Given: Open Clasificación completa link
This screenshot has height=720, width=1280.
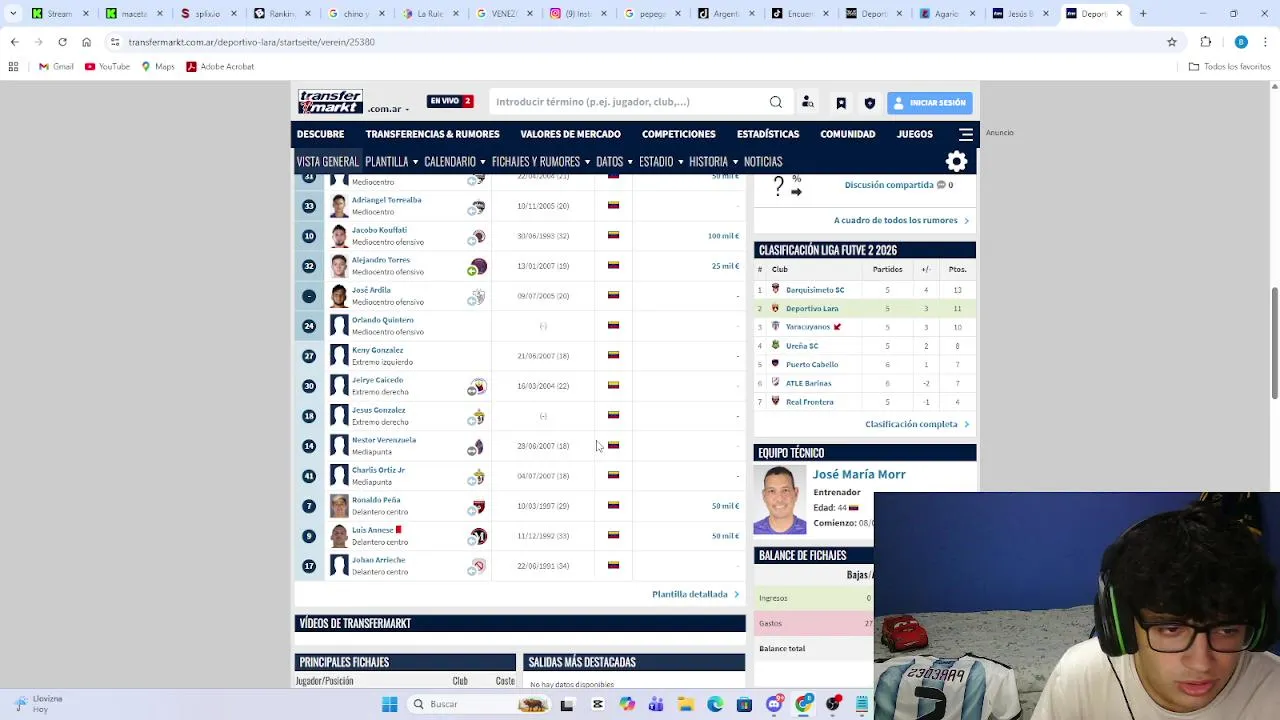Looking at the screenshot, I should click(916, 424).
